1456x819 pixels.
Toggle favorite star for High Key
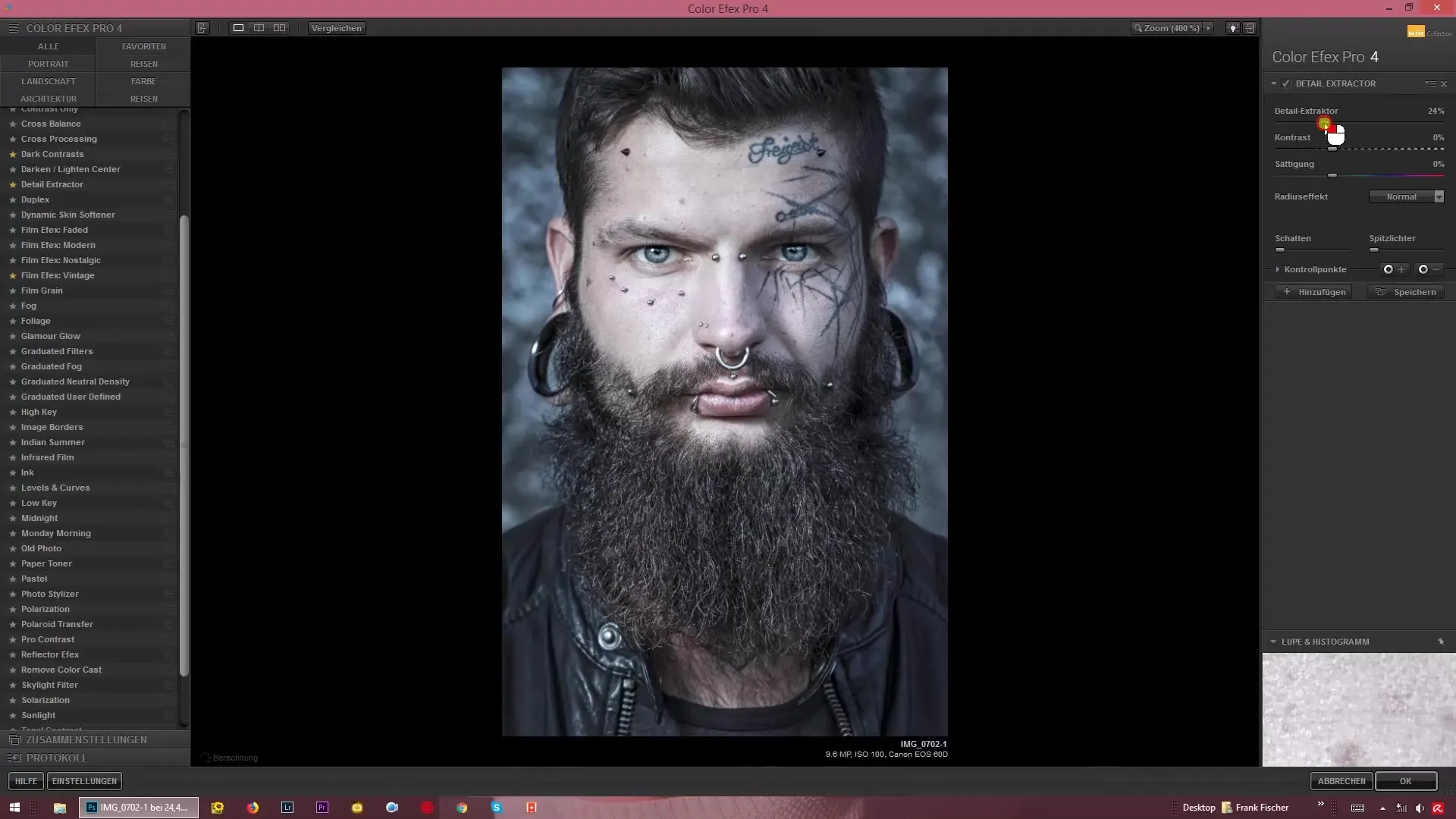tap(13, 412)
